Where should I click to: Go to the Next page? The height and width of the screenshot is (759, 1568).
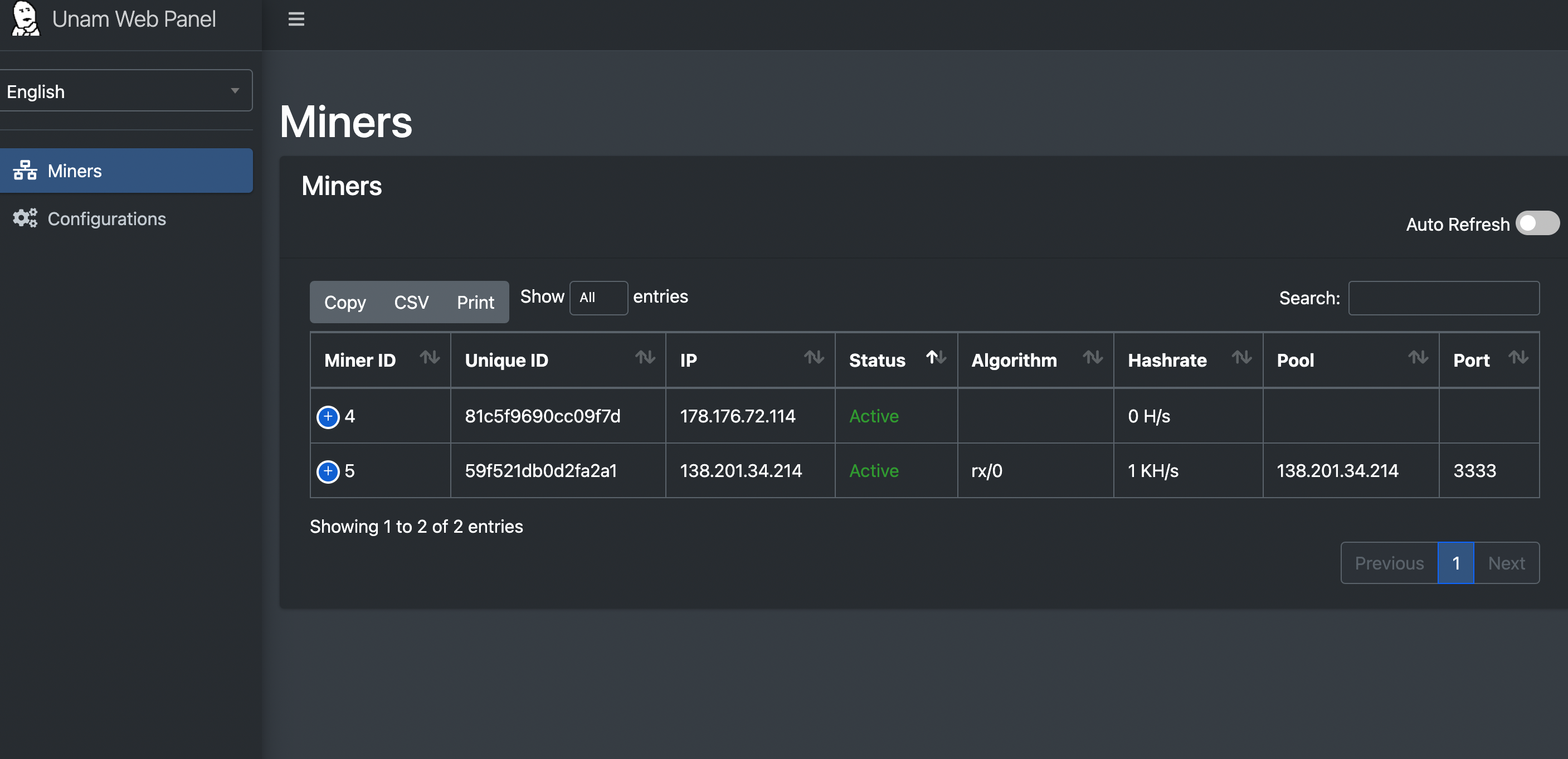click(1507, 563)
